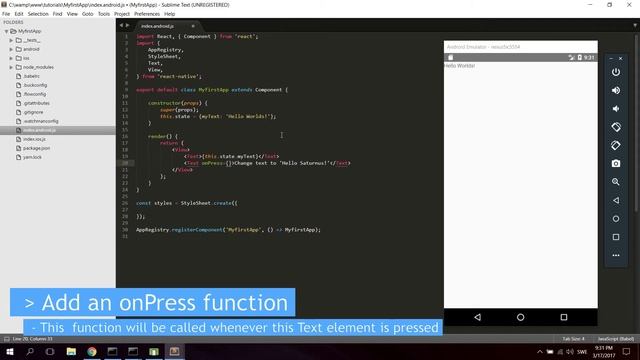This screenshot has width=640, height=360.
Task: Open the View menu
Action: pos(72,14)
